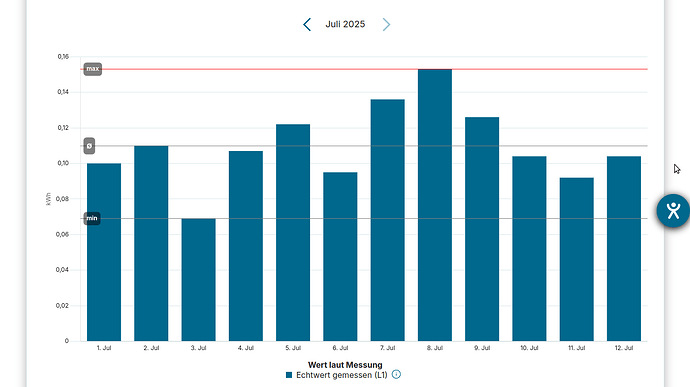Click the 0,06 y-axis value
690x387 pixels.
tap(63, 235)
